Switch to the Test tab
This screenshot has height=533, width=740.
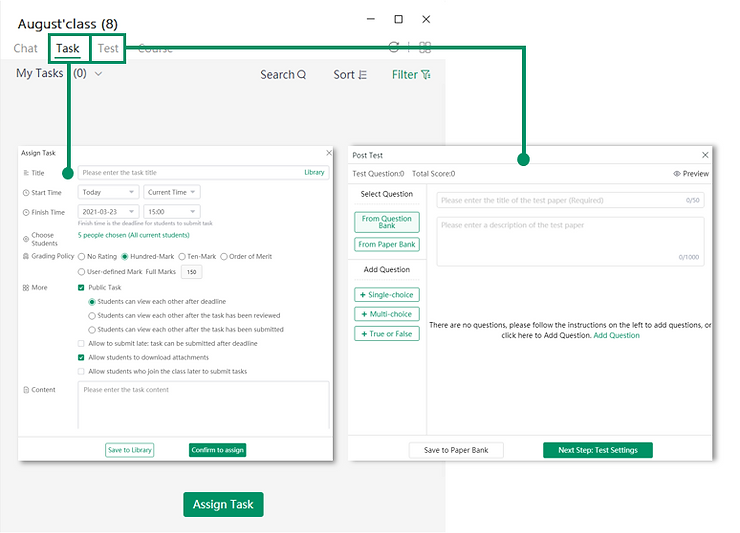tap(108, 48)
